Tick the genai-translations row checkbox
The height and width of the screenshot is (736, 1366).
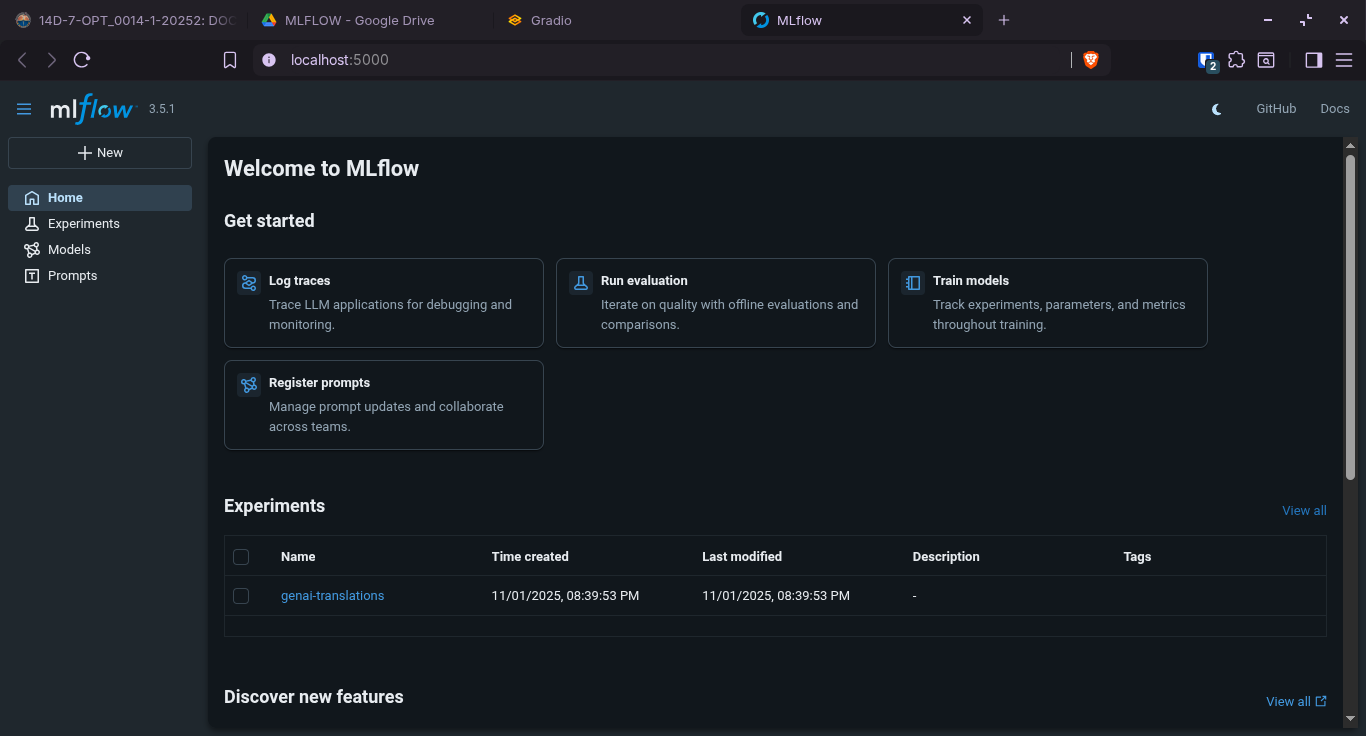(241, 596)
